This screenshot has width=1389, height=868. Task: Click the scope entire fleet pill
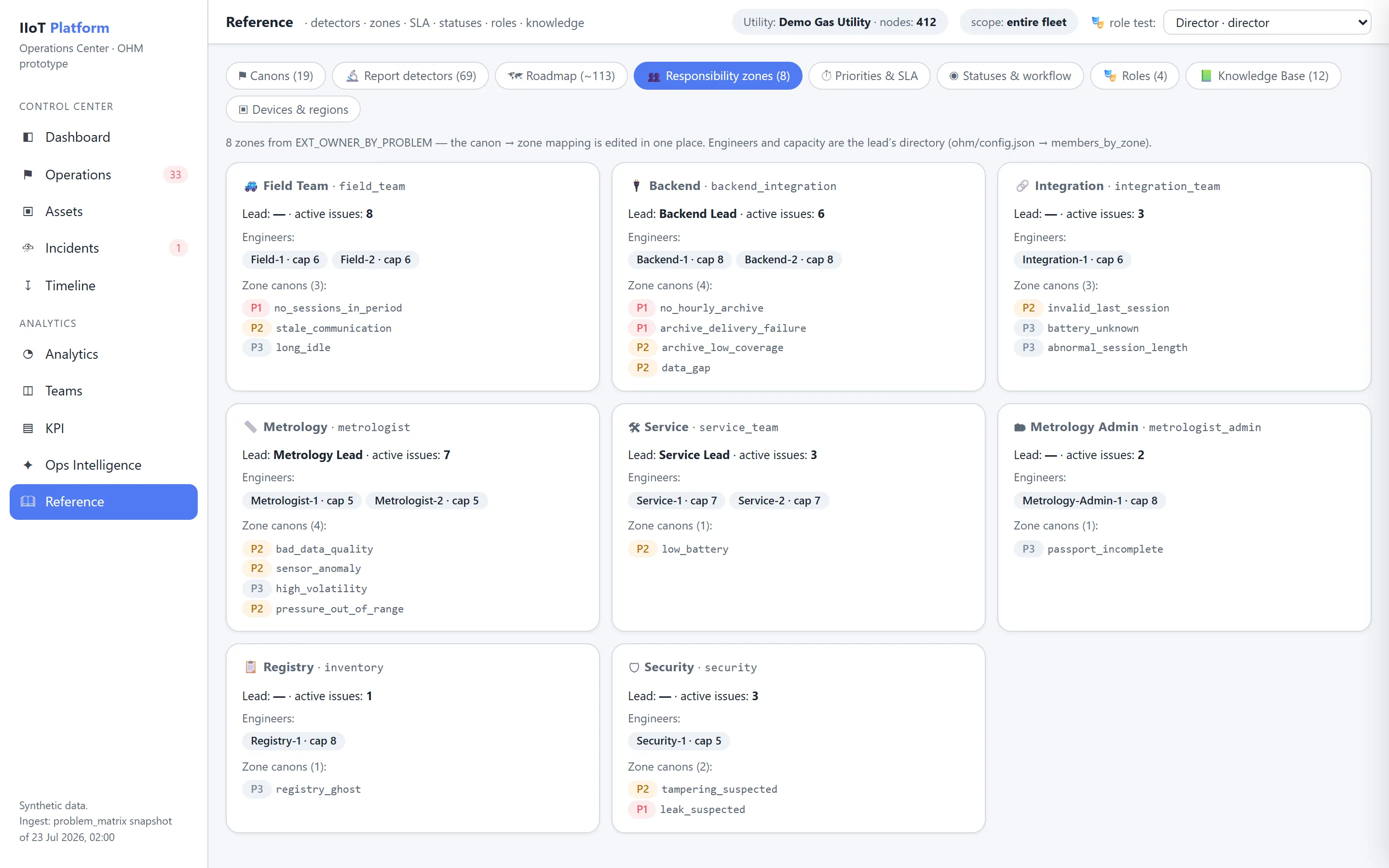(1019, 22)
